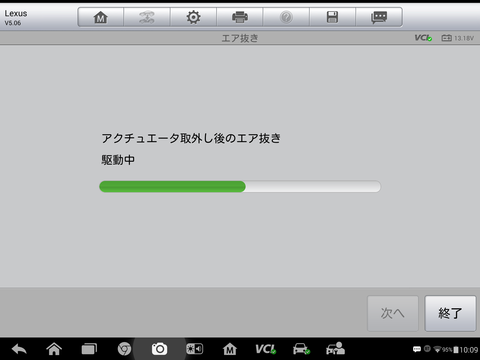Tap the 駆動中 status text

coord(118,160)
